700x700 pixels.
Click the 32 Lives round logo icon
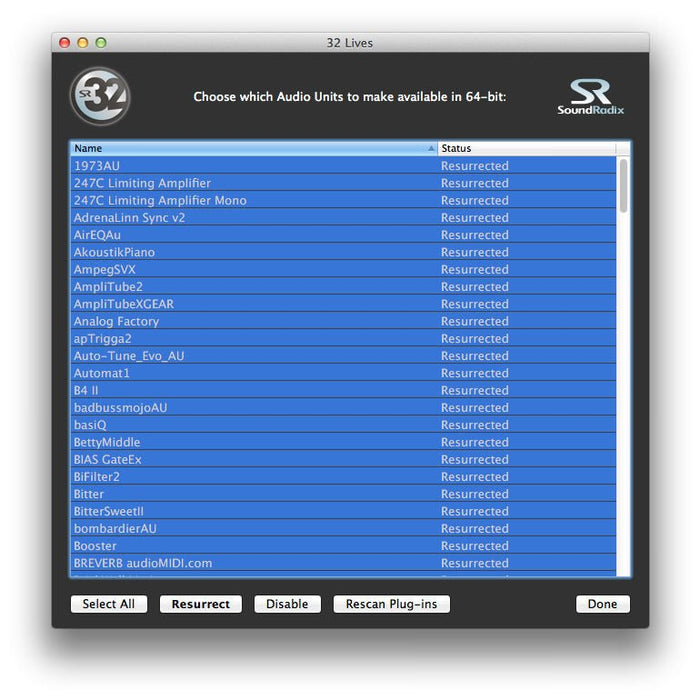coord(100,97)
